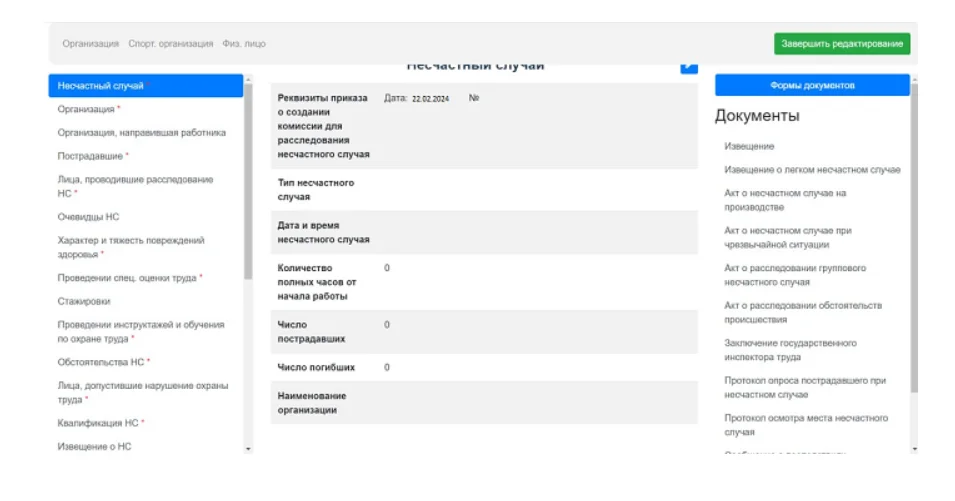The image size is (955, 501).
Task: Open Протокол опроса пострадавшего document
Action: click(805, 388)
